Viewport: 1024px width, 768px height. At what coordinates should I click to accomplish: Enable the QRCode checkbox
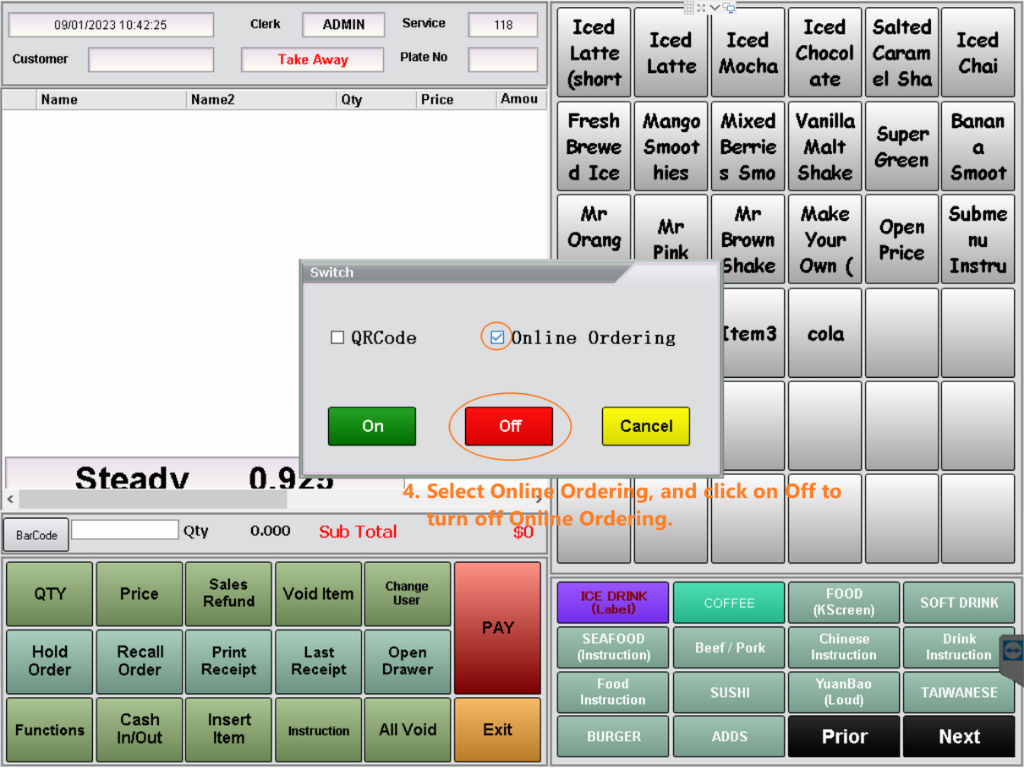pyautogui.click(x=338, y=338)
